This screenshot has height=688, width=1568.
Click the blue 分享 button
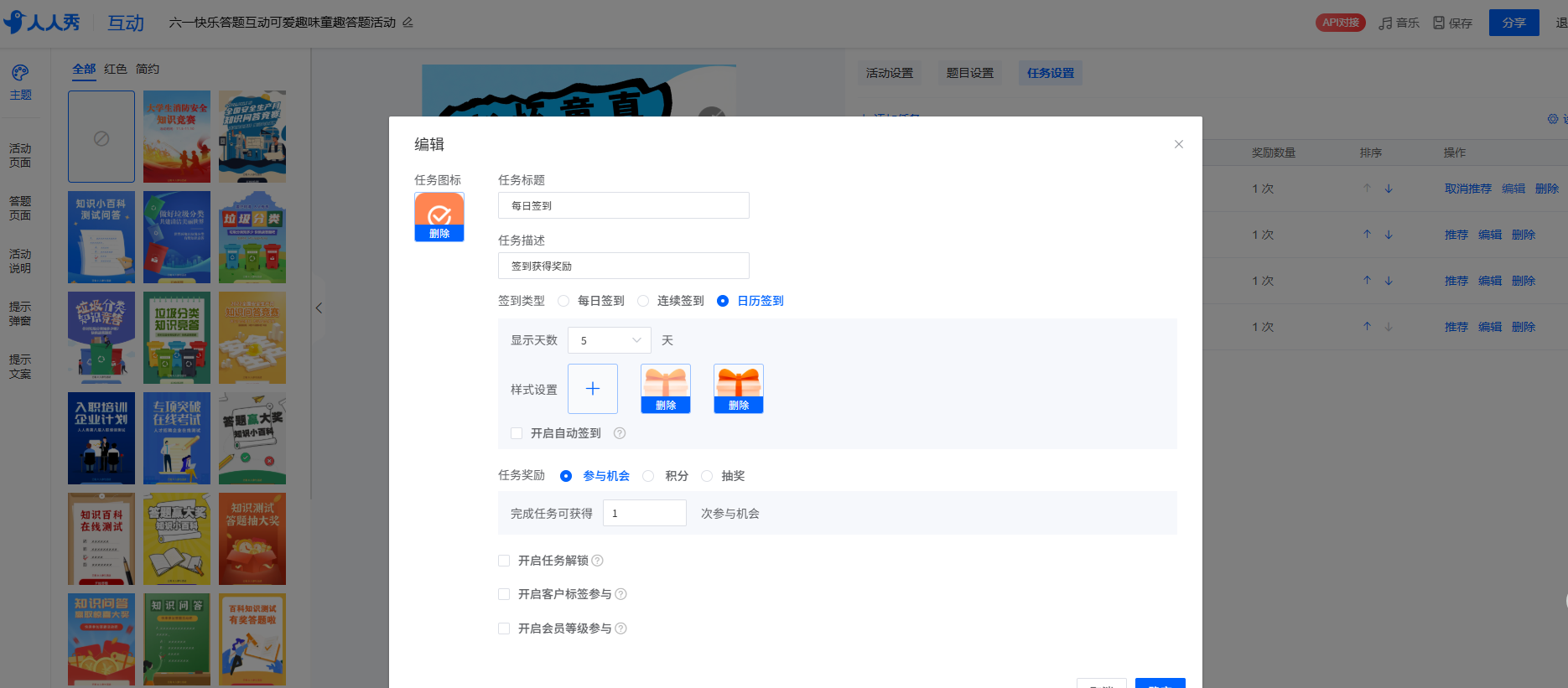point(1513,23)
